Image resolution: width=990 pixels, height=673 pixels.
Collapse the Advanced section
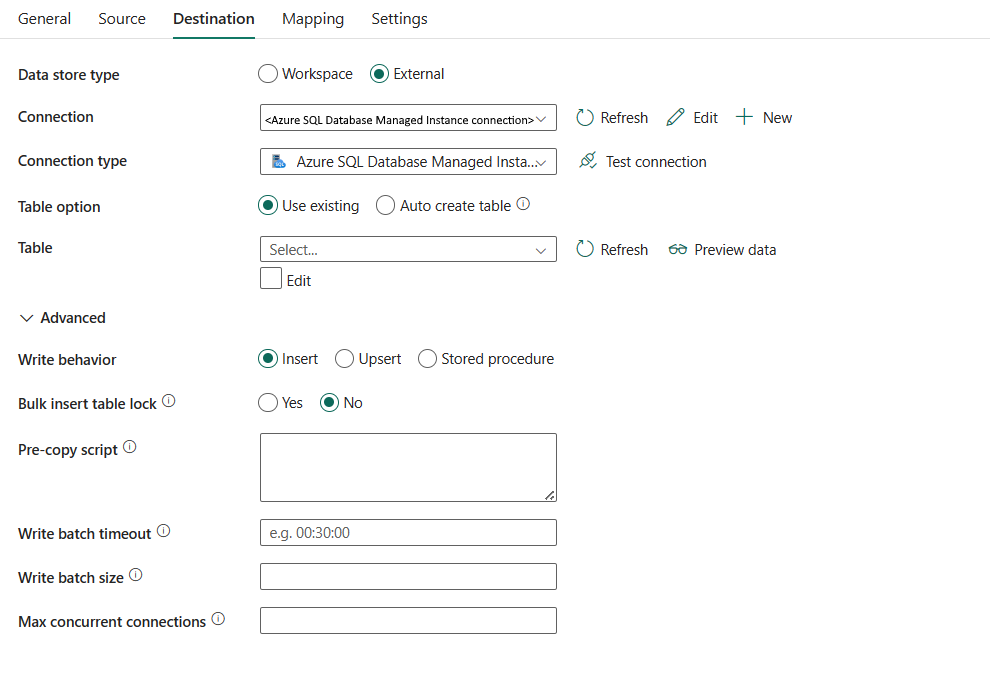click(x=27, y=318)
